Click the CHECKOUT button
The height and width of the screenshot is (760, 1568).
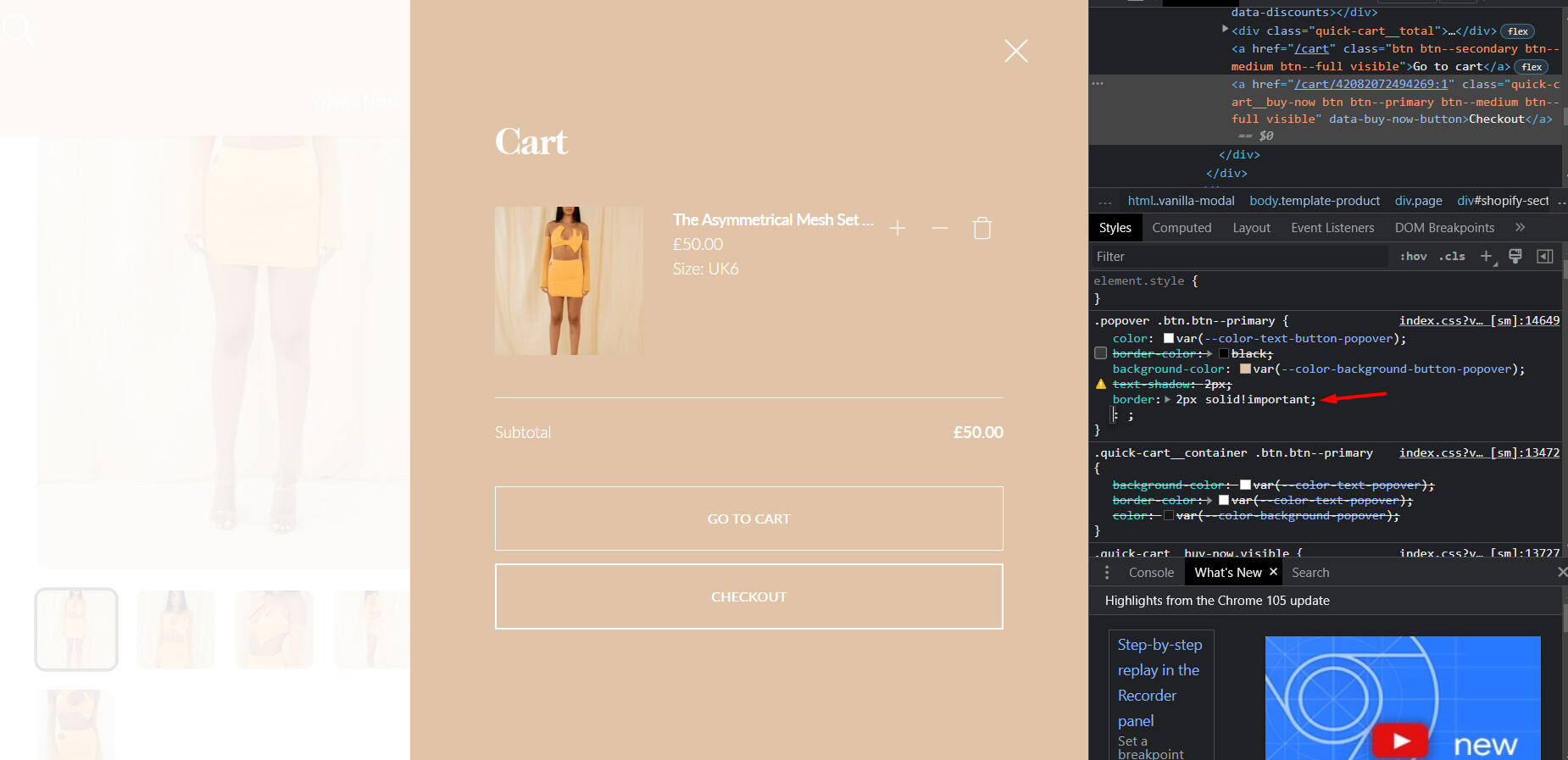click(749, 596)
